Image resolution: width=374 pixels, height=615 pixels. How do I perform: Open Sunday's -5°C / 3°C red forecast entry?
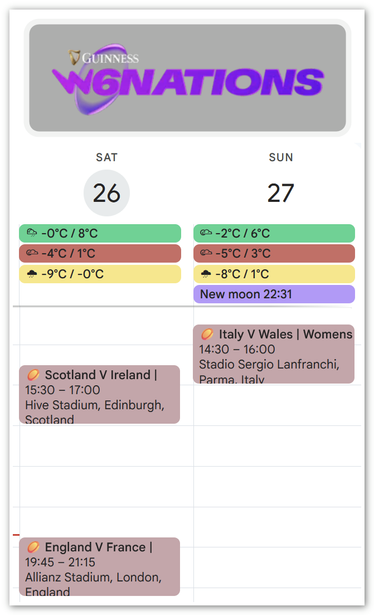click(274, 253)
